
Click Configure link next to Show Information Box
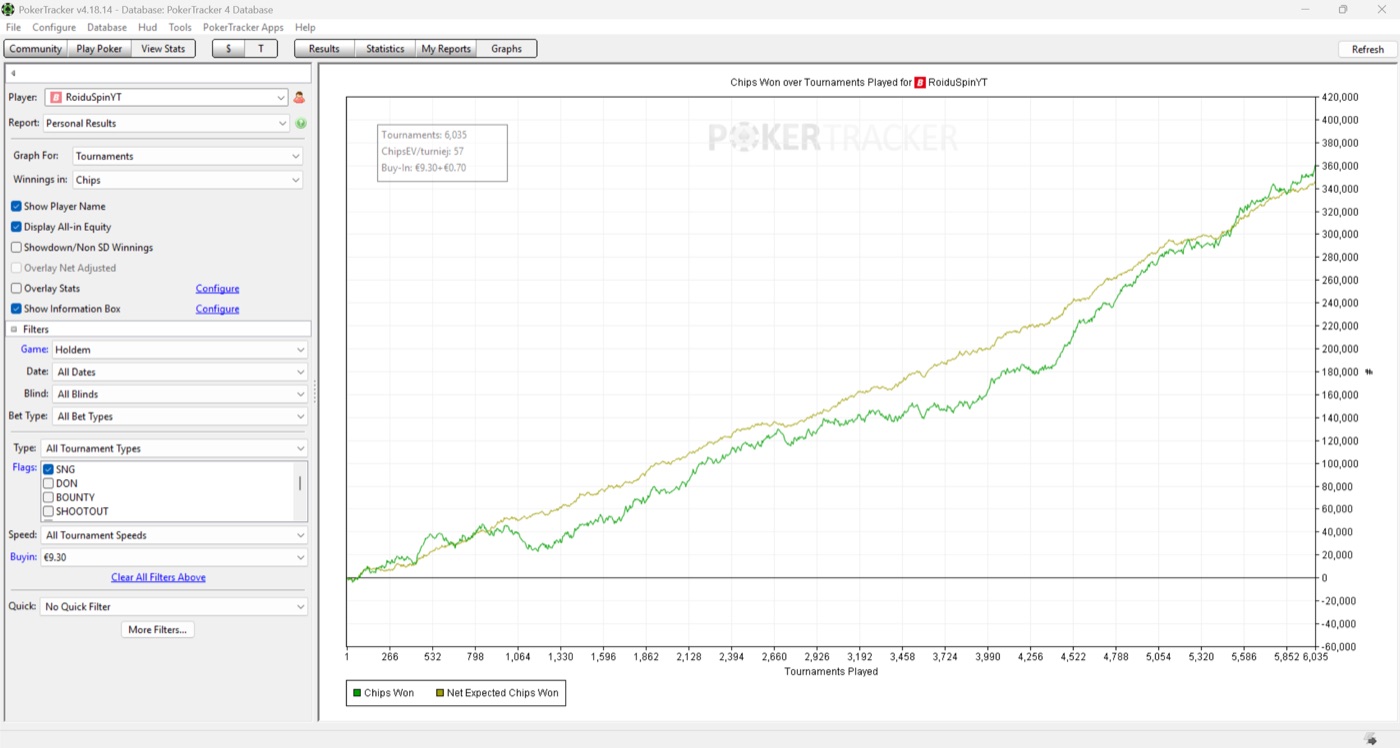click(217, 309)
